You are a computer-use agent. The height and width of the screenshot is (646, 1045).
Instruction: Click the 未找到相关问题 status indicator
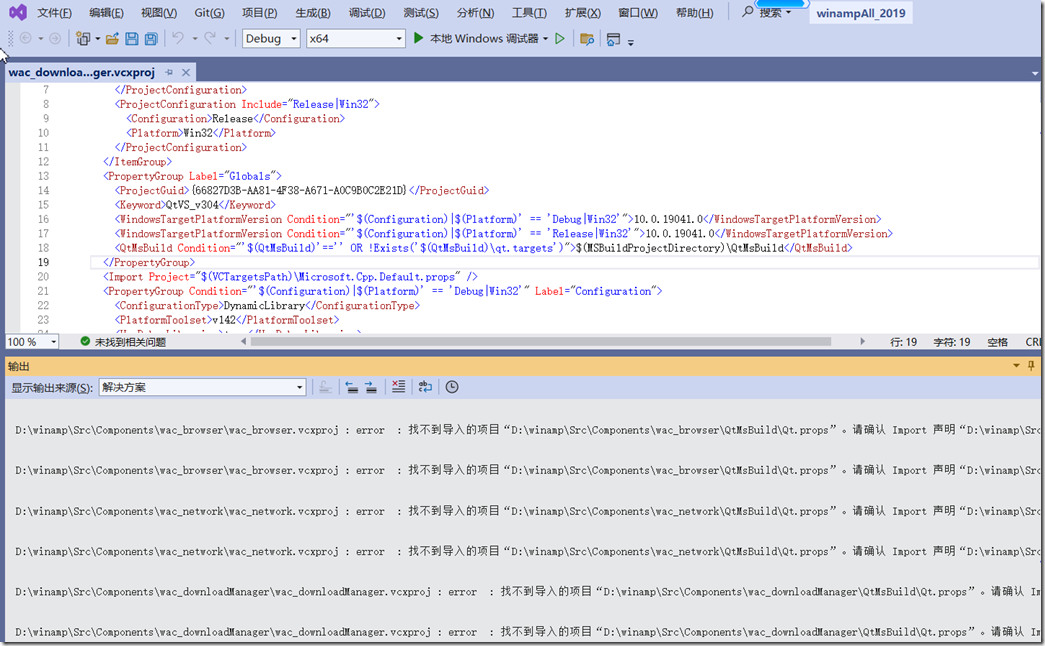[x=123, y=342]
